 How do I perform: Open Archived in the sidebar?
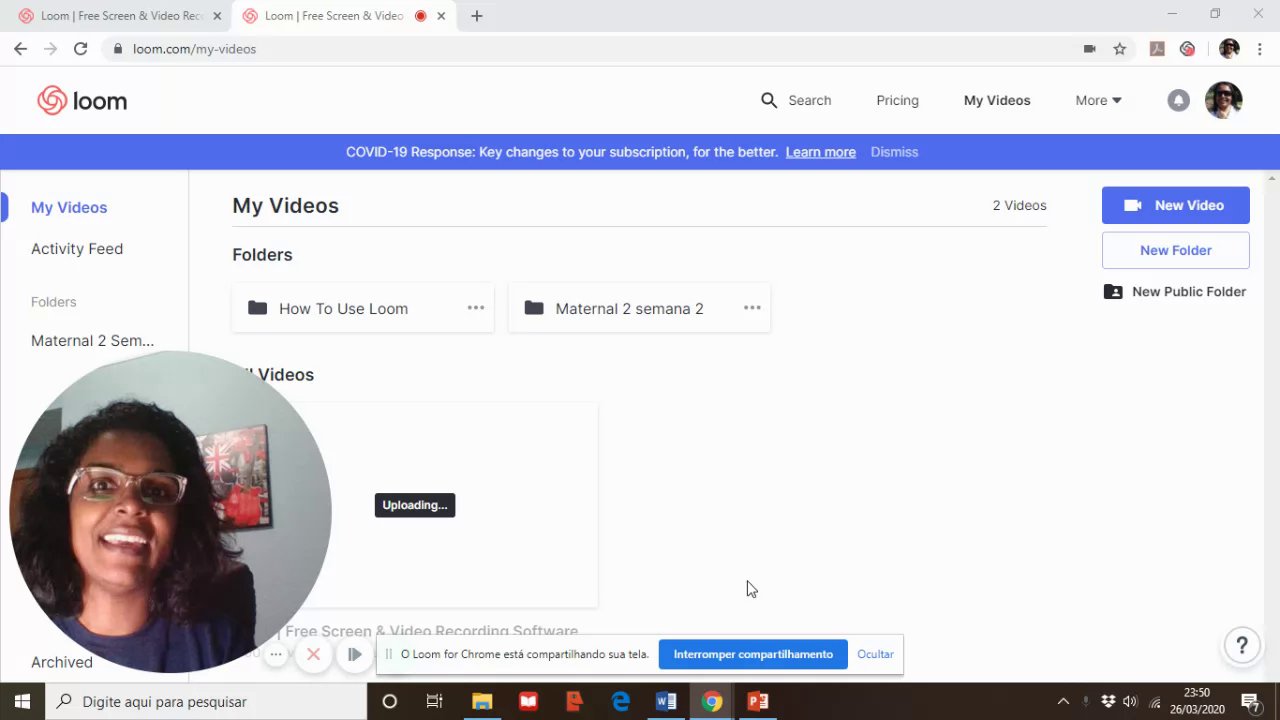62,662
